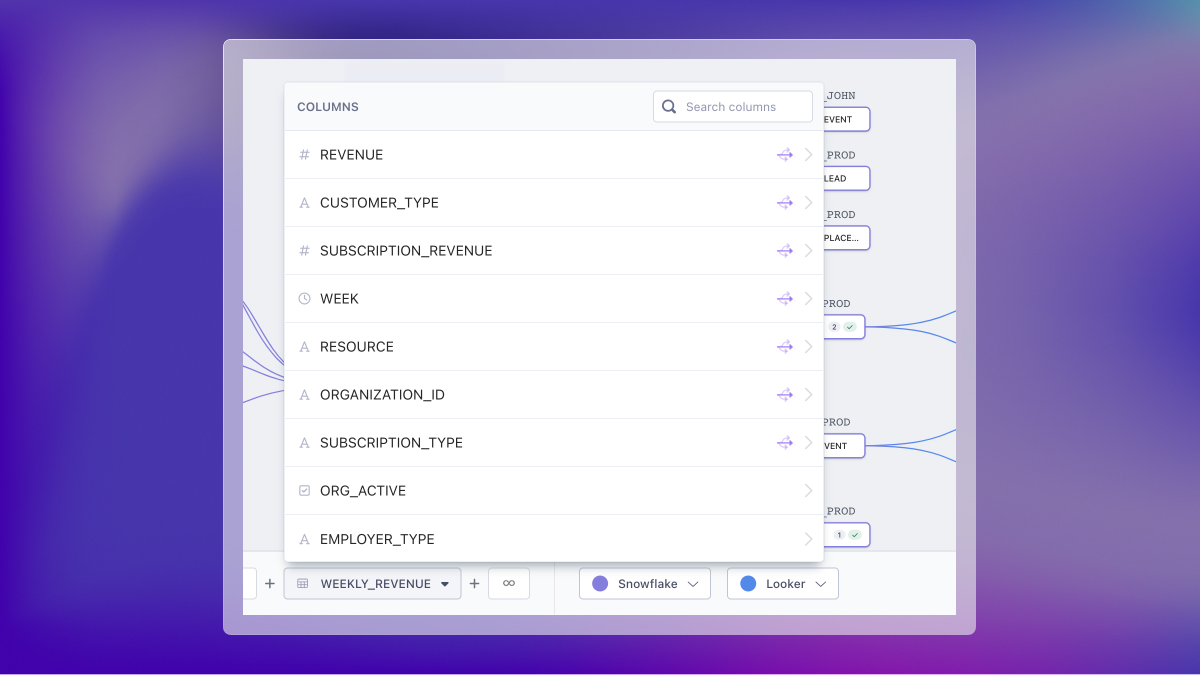
Task: Click the text type icon beside CUSTOMER_TYPE
Action: click(304, 202)
